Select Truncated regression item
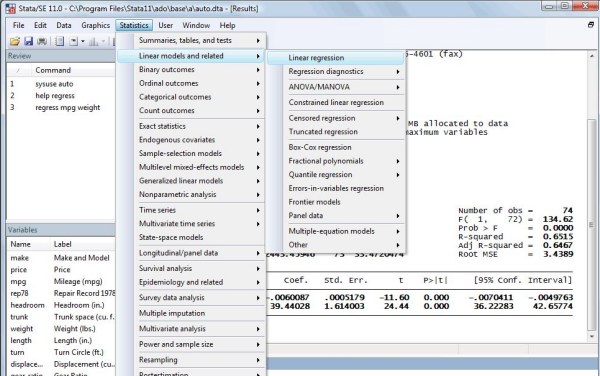Image resolution: width=600 pixels, height=376 pixels. tap(335, 132)
